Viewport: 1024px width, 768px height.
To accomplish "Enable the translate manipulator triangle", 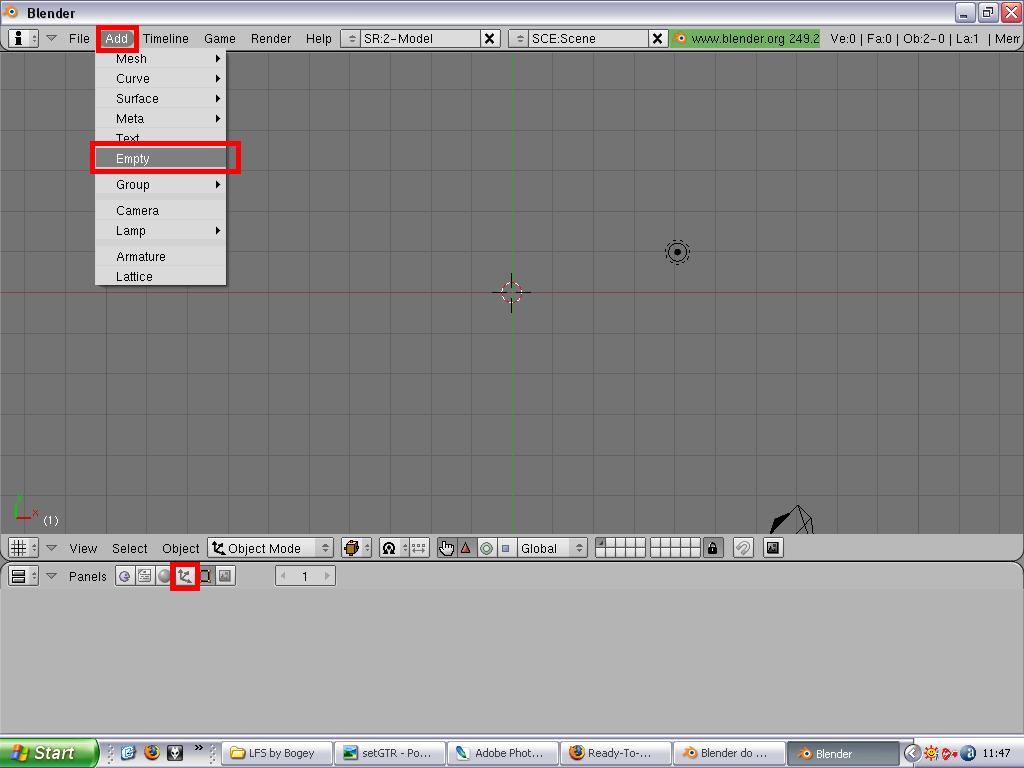I will 466,548.
